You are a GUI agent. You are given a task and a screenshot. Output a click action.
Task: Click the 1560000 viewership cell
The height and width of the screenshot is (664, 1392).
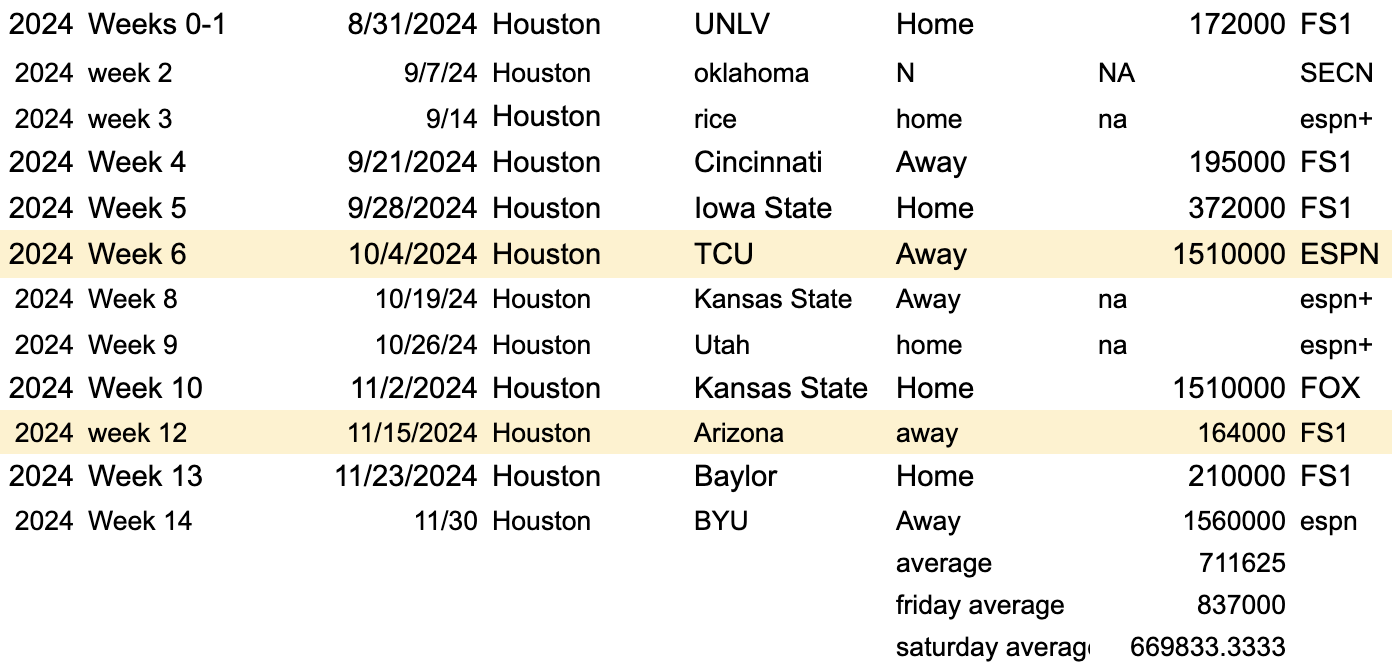1234,521
